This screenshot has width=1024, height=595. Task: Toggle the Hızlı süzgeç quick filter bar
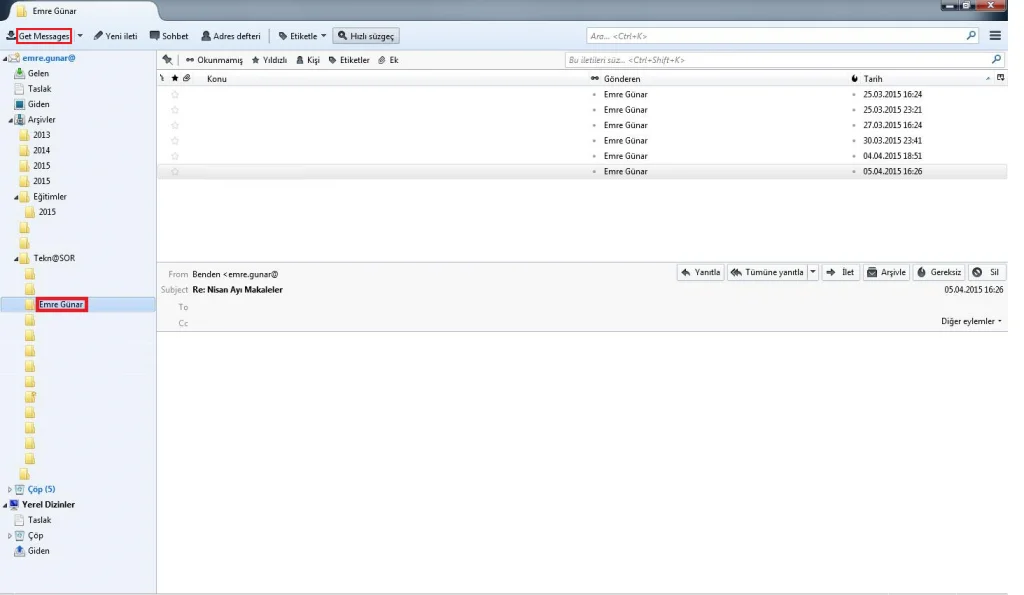coord(366,36)
